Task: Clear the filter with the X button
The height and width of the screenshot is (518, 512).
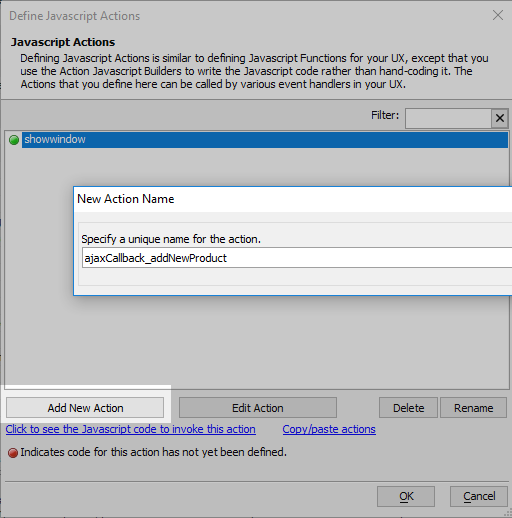Action: point(499,118)
